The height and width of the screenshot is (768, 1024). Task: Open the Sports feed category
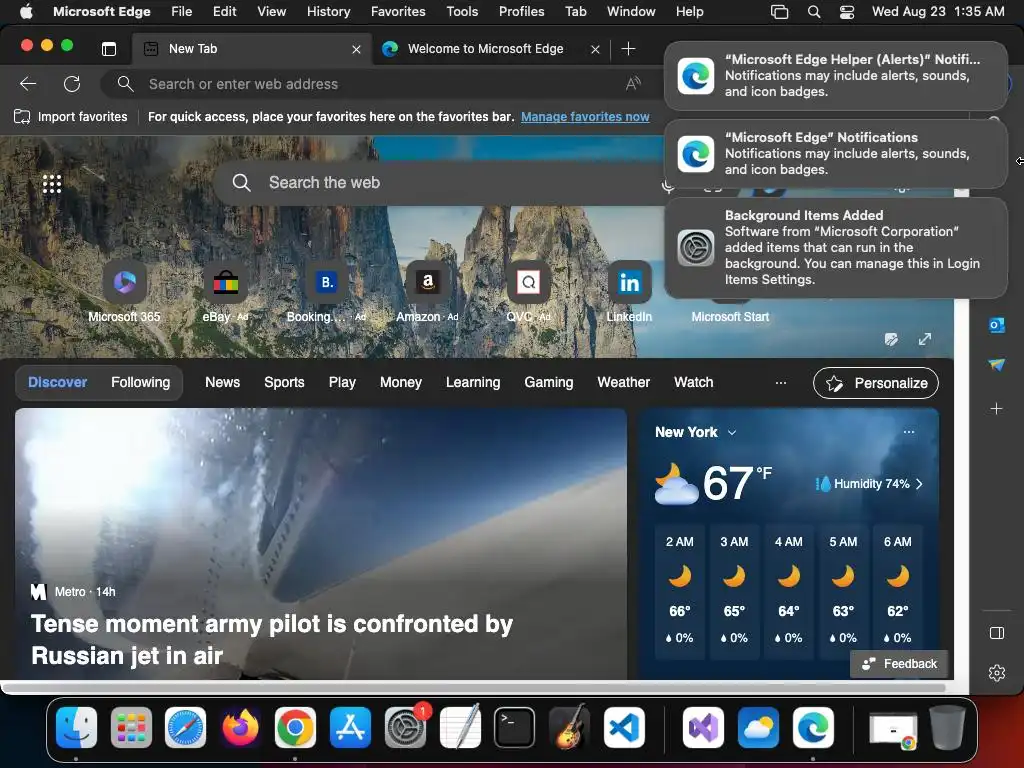point(284,383)
